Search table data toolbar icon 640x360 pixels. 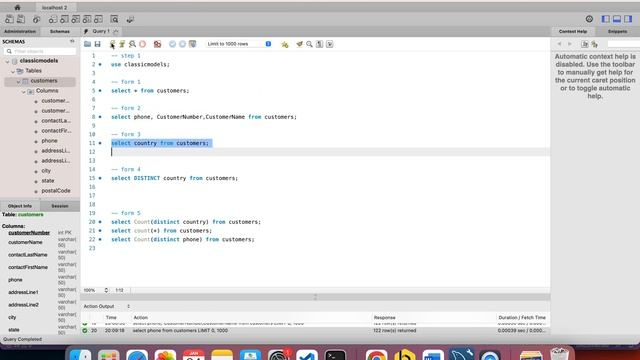(114, 19)
